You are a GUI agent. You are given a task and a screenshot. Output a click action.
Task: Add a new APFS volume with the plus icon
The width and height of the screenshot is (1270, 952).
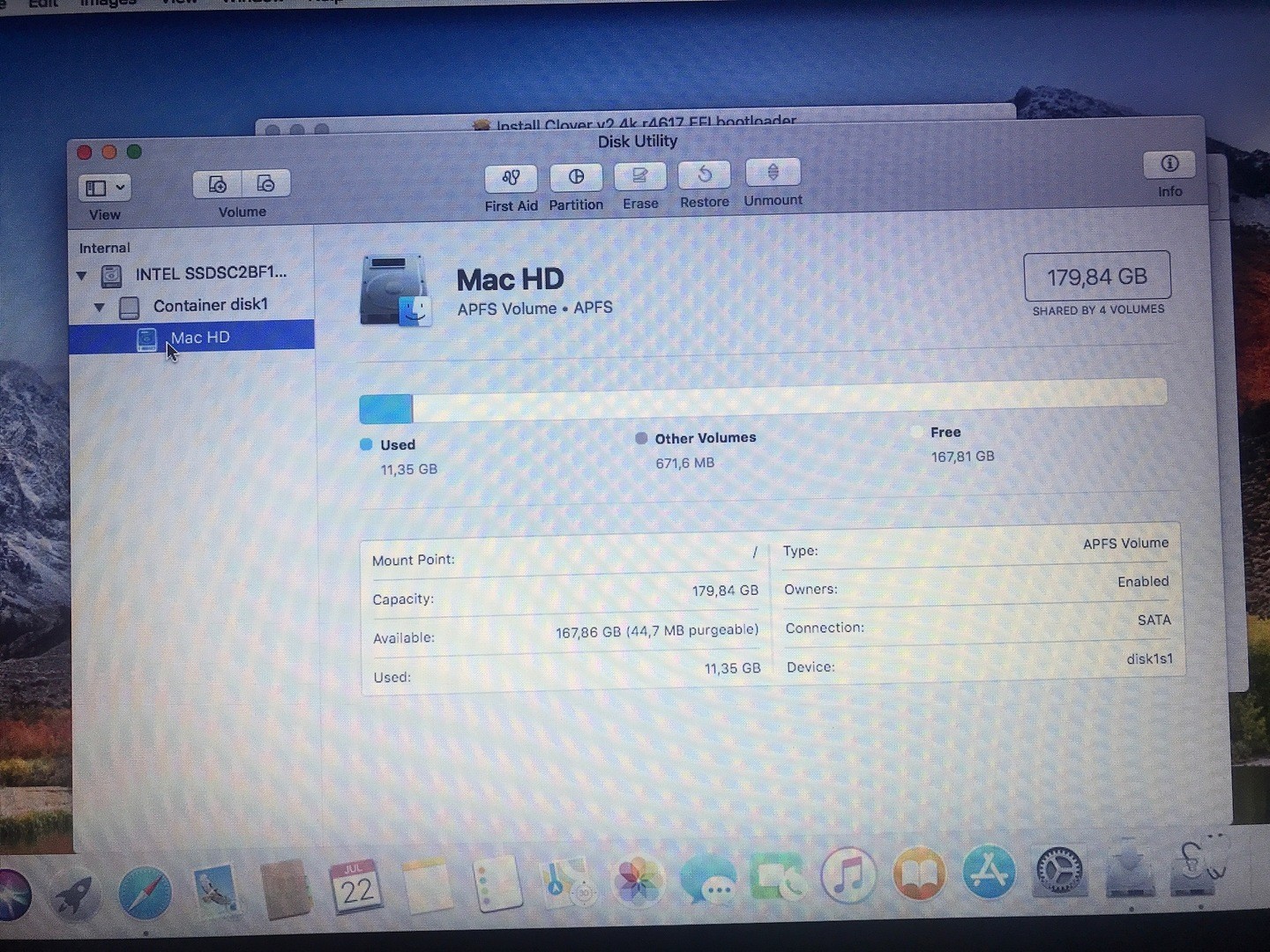click(217, 184)
